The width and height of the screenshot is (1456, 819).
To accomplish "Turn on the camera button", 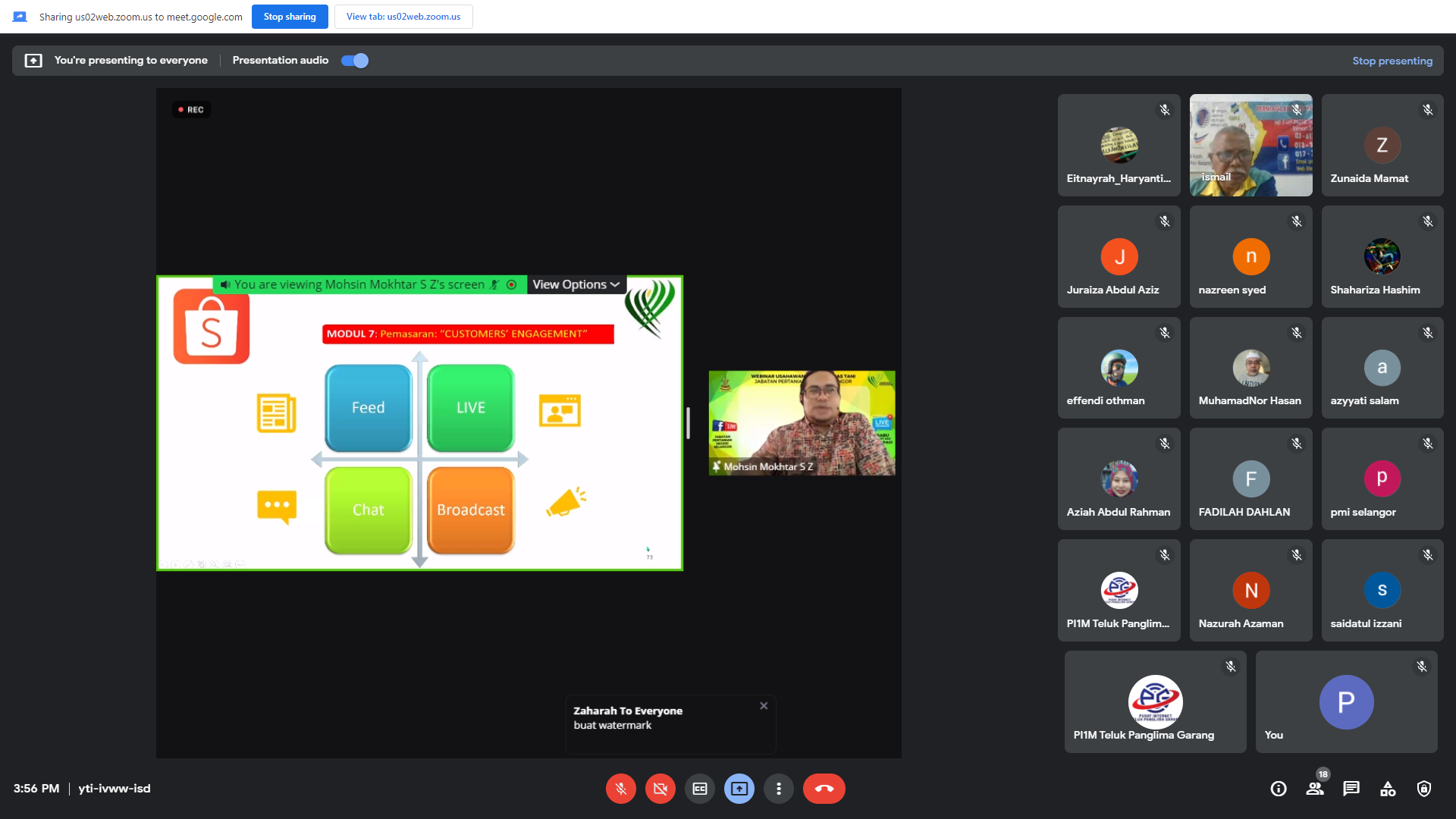I will pyautogui.click(x=660, y=789).
